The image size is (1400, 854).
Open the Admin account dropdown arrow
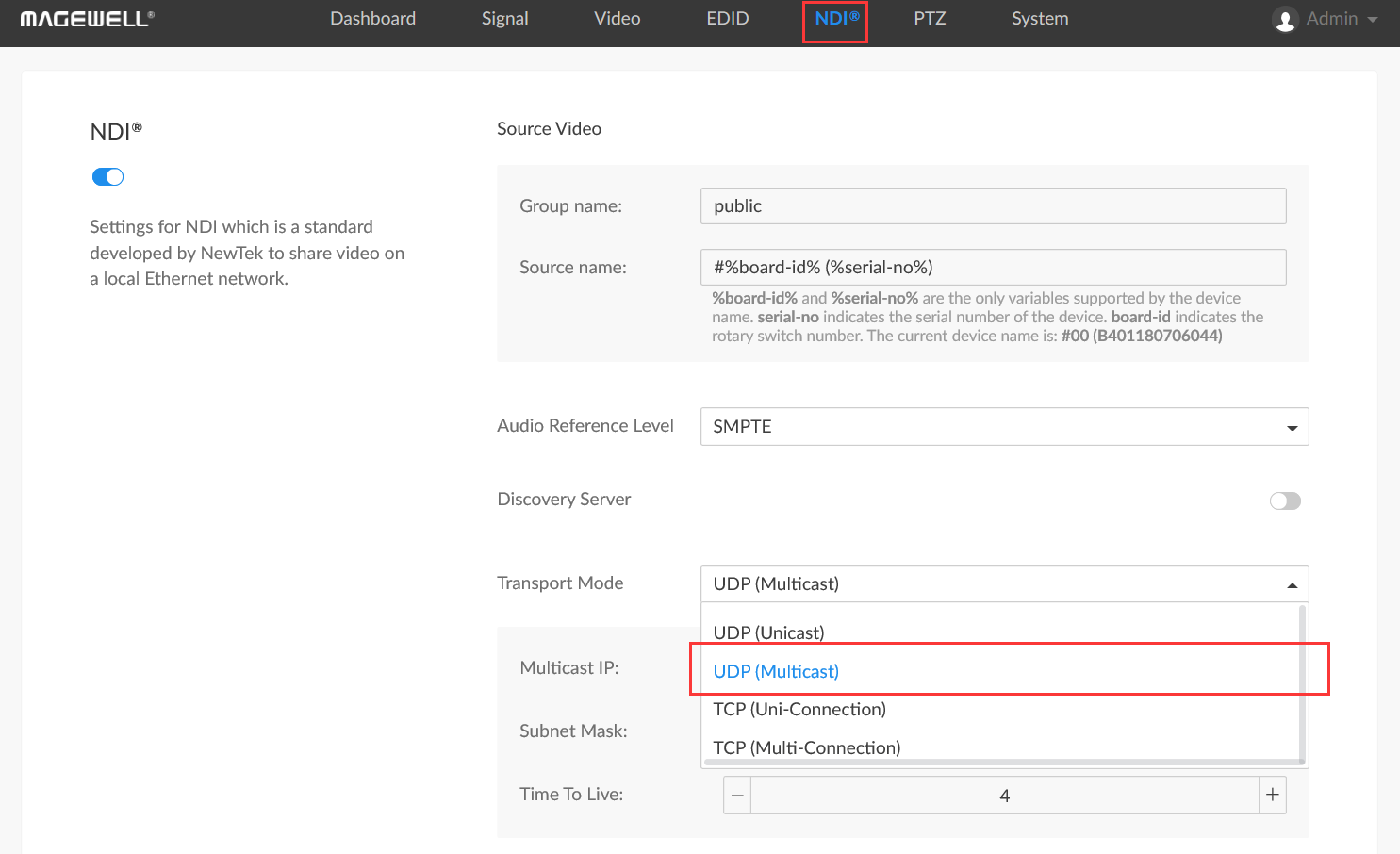(x=1373, y=20)
